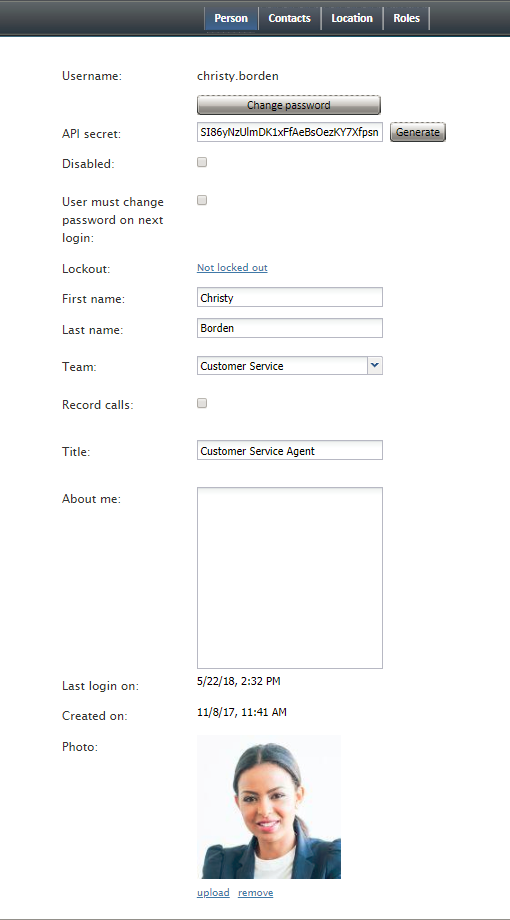Open the Location tab
Image resolution: width=510 pixels, height=920 pixels.
click(x=352, y=18)
